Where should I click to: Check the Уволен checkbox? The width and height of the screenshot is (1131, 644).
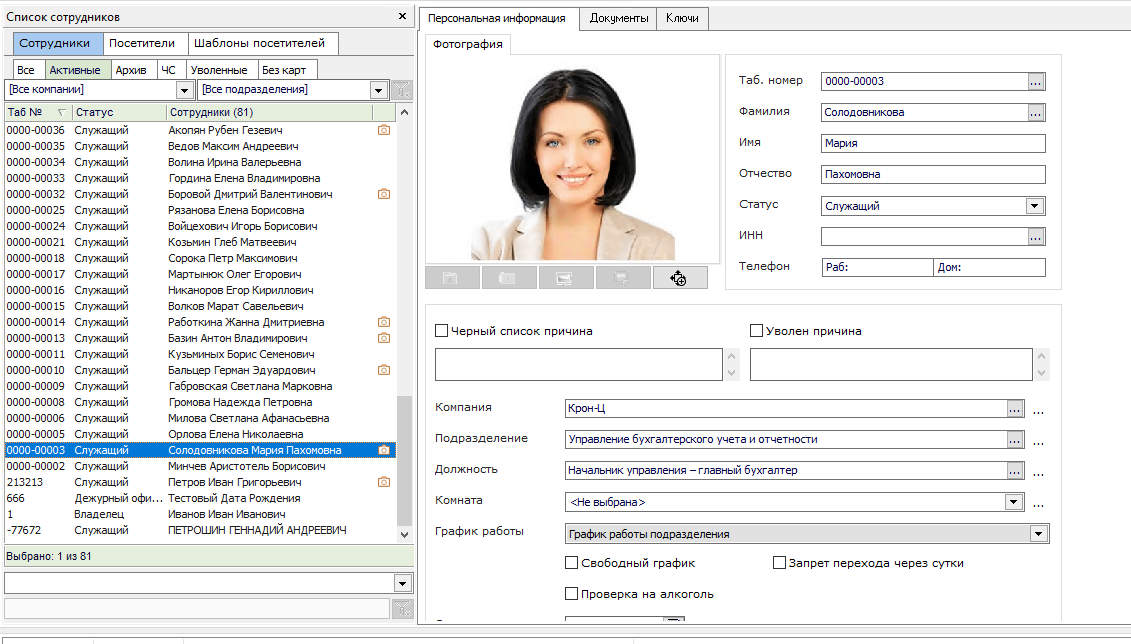757,331
